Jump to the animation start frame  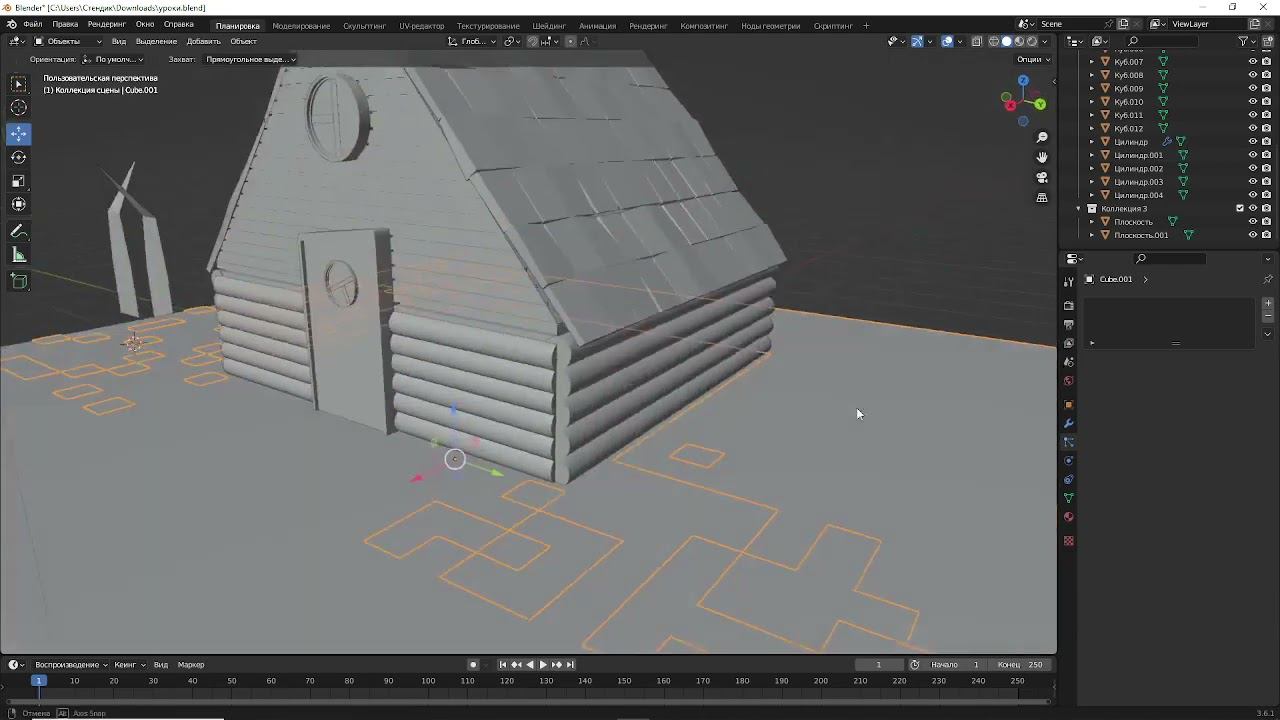pyautogui.click(x=503, y=665)
